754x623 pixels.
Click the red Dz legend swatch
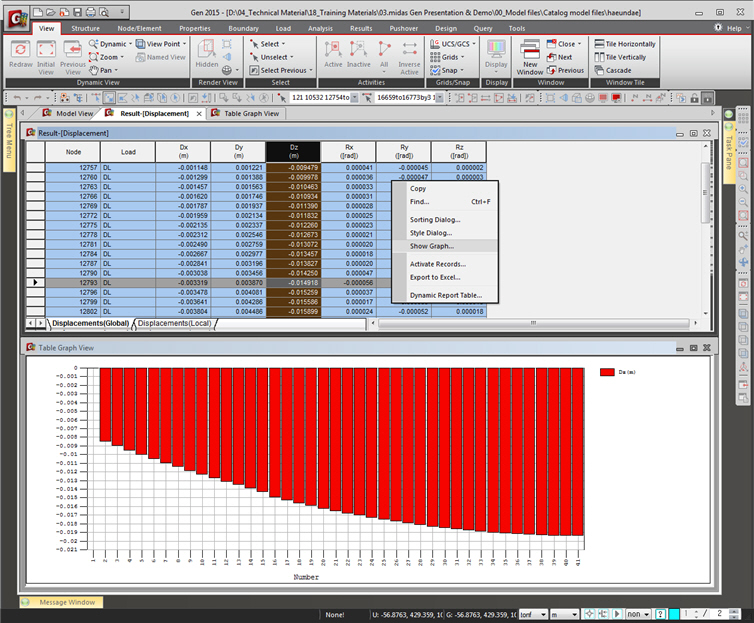click(607, 372)
